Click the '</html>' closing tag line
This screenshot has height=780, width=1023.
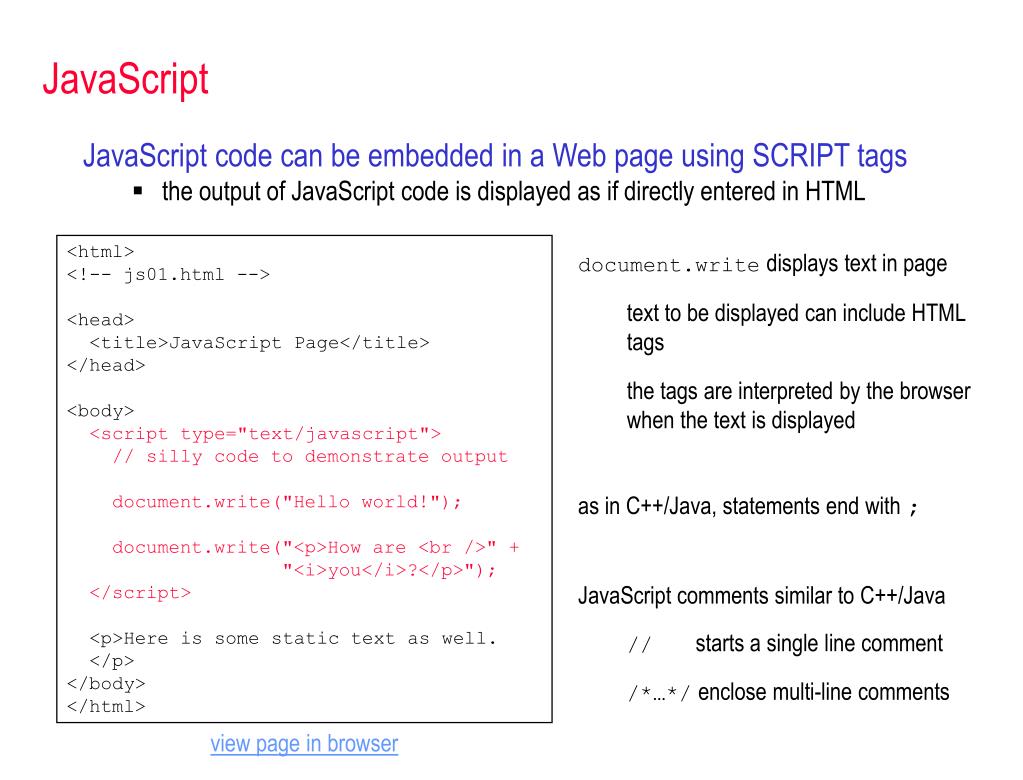click(106, 707)
